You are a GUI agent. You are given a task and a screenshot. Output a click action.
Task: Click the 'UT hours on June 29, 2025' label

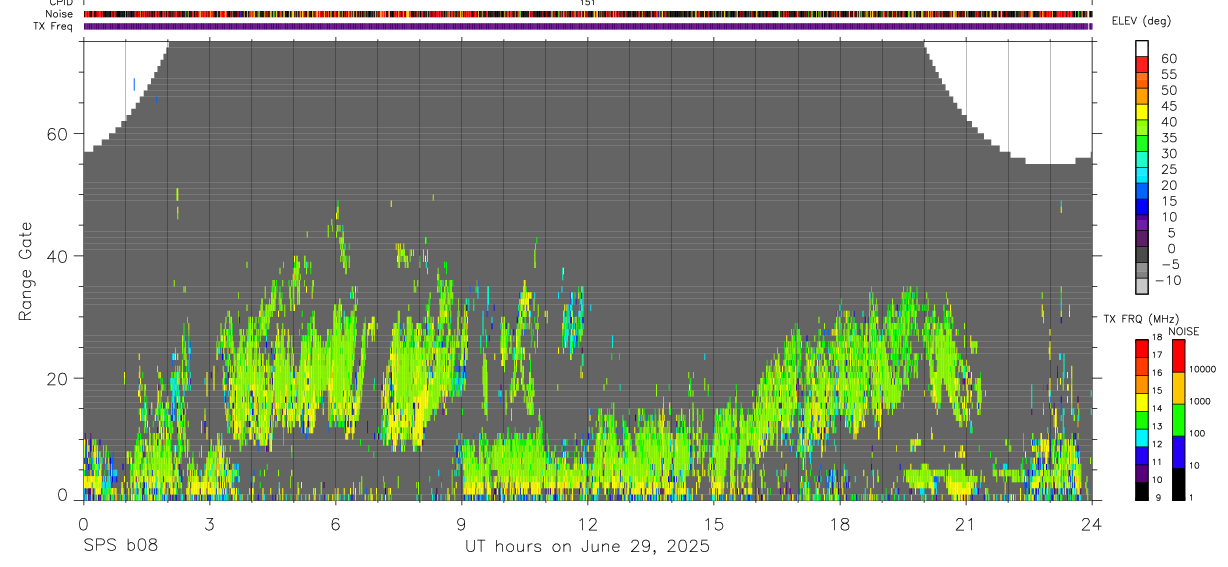[587, 546]
